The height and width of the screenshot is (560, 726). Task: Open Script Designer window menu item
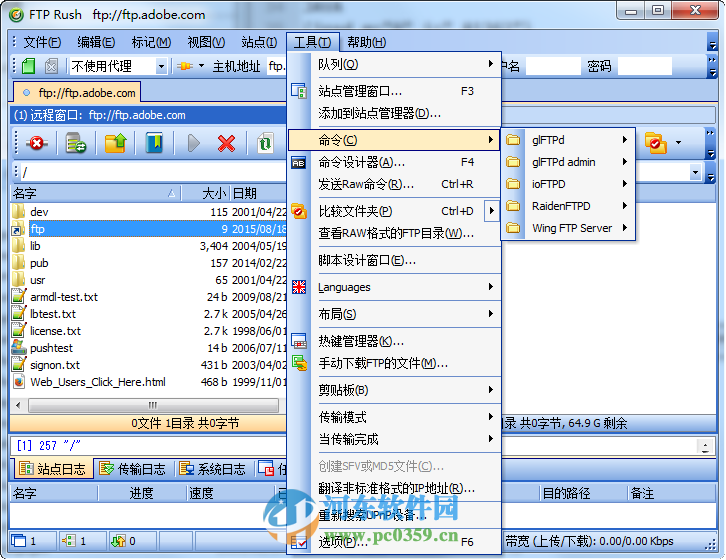point(394,261)
